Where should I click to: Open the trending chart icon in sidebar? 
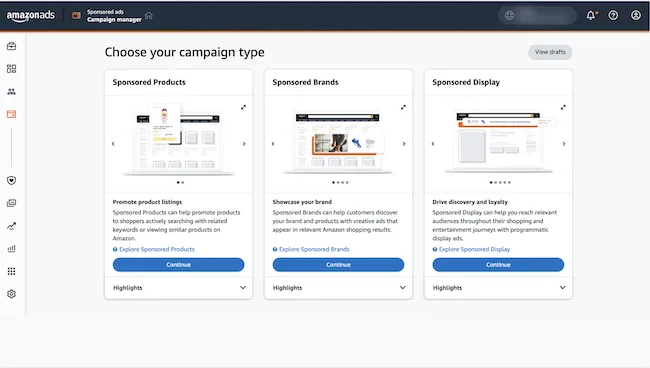coord(12,226)
